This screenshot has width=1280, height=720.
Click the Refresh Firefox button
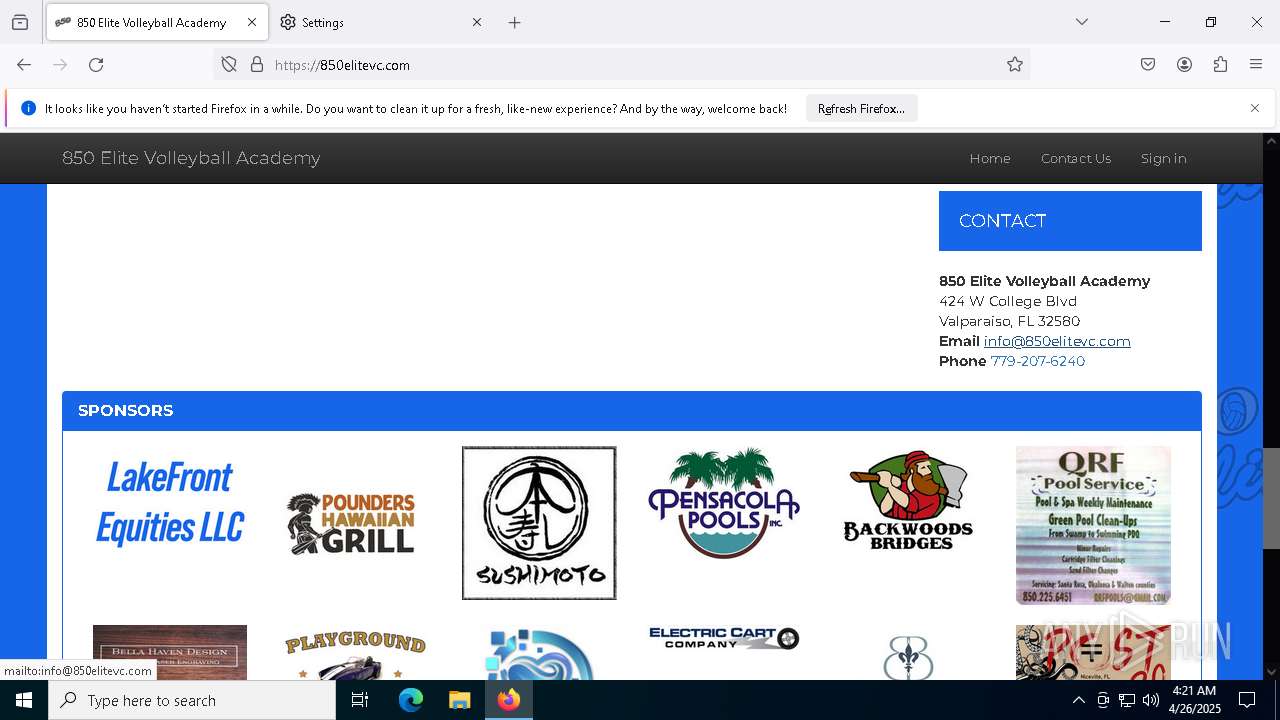point(861,108)
